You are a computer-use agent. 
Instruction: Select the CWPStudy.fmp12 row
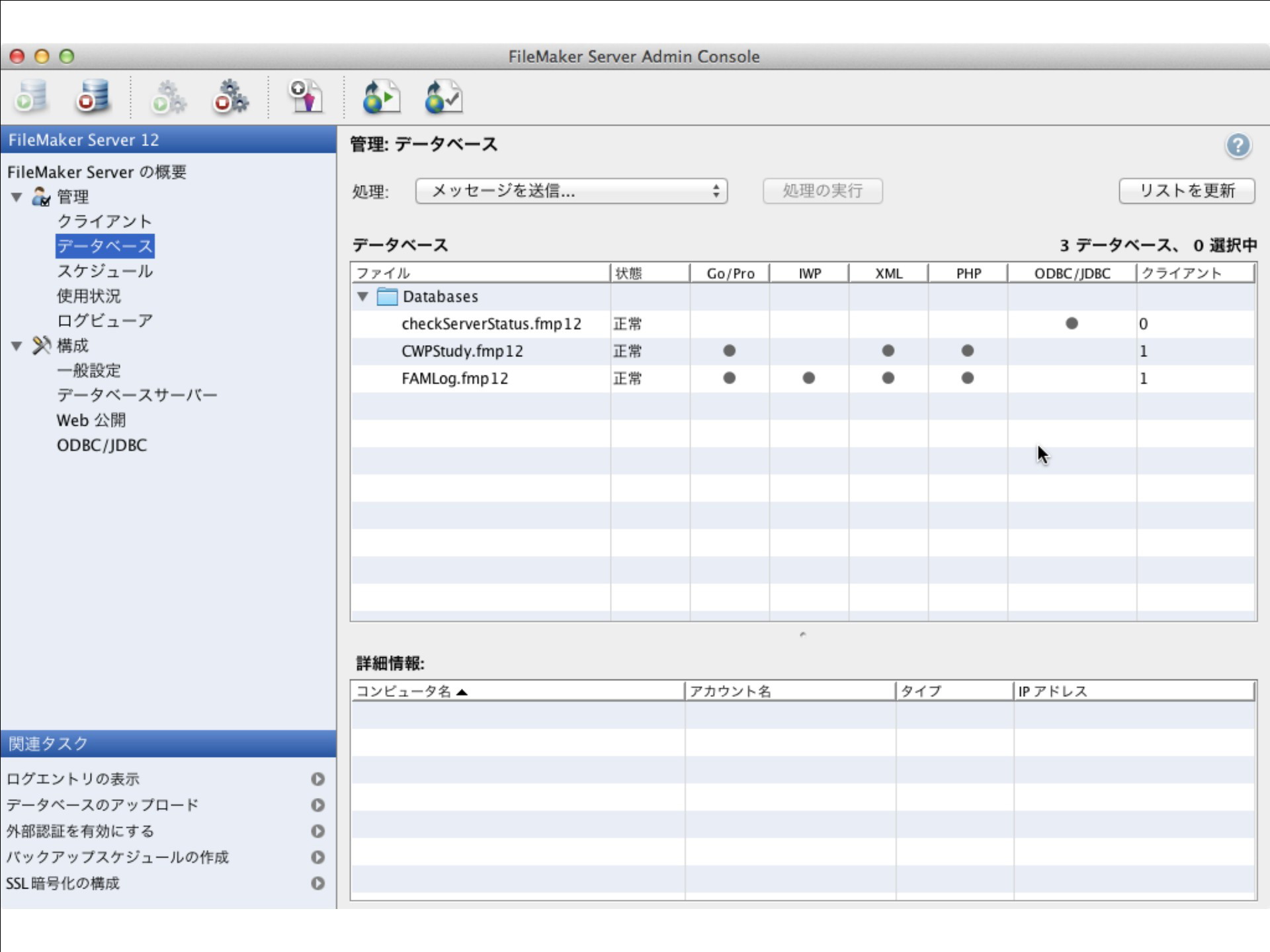[803, 351]
